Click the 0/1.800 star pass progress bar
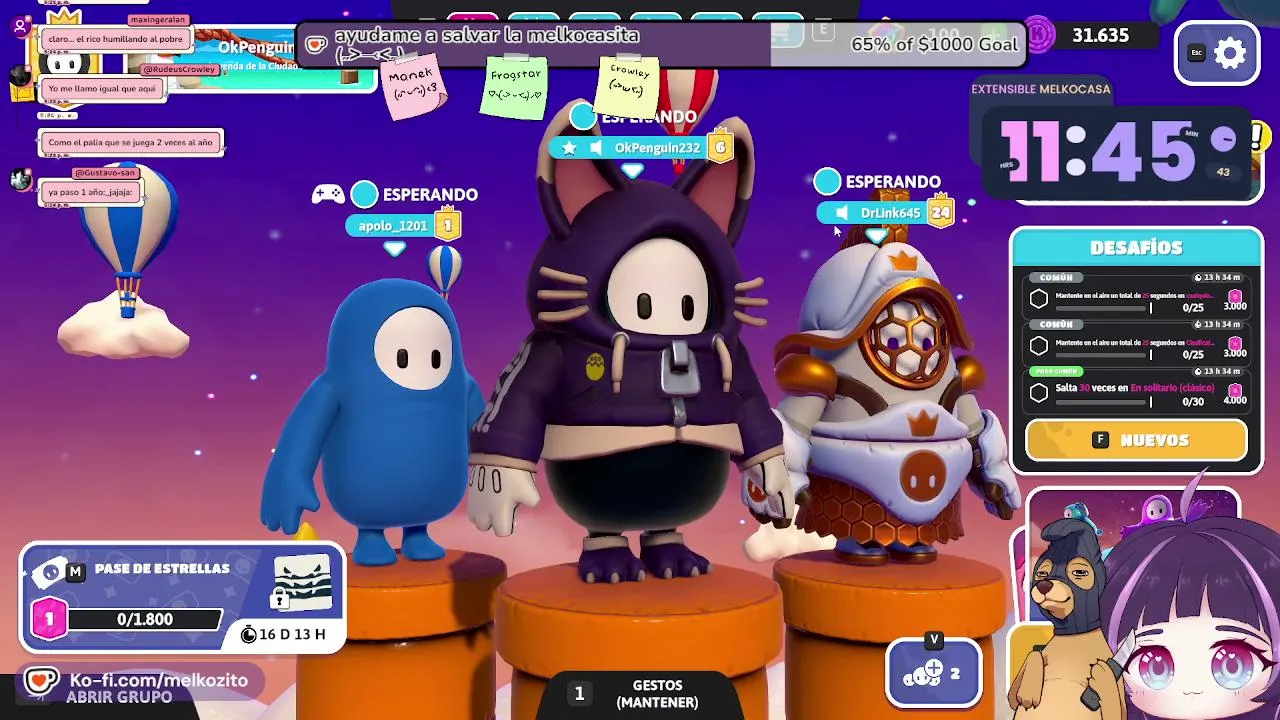This screenshot has height=720, width=1280. pos(144,619)
